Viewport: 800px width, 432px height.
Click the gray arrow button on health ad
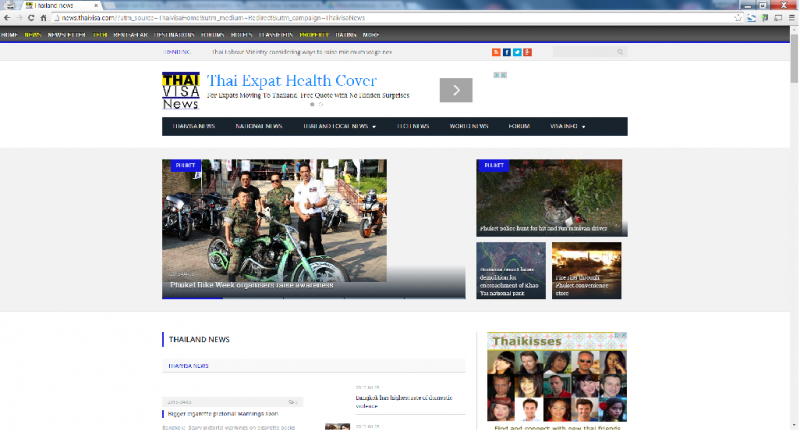456,90
